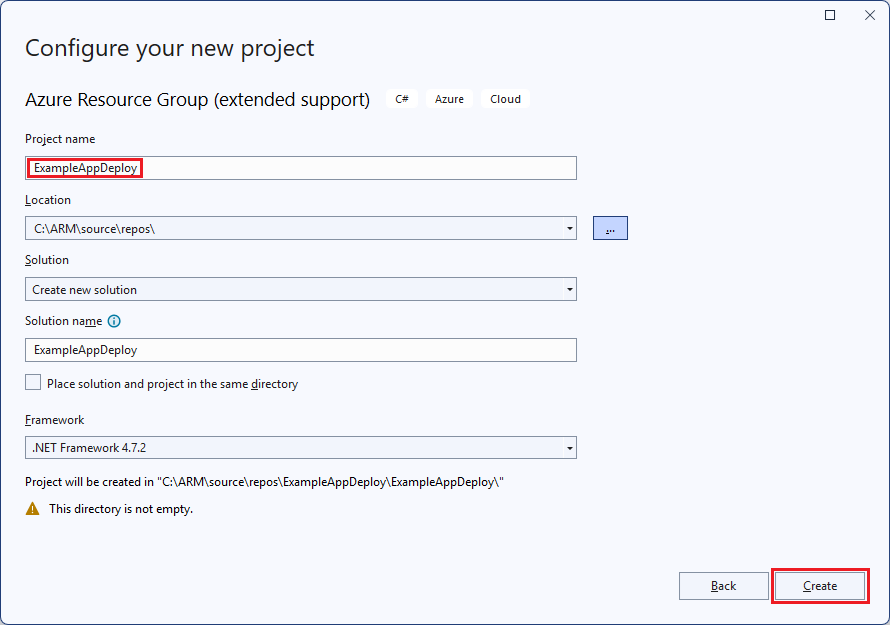This screenshot has width=890, height=625.
Task: Click the dialog close icon
Action: click(869, 15)
